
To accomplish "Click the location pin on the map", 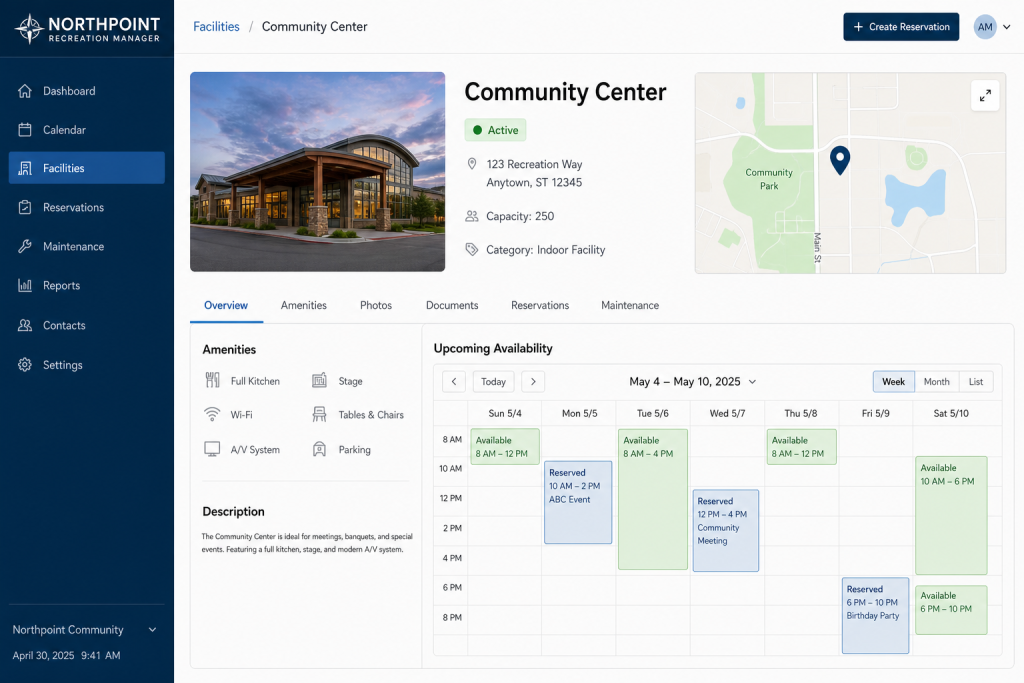I will (840, 160).
